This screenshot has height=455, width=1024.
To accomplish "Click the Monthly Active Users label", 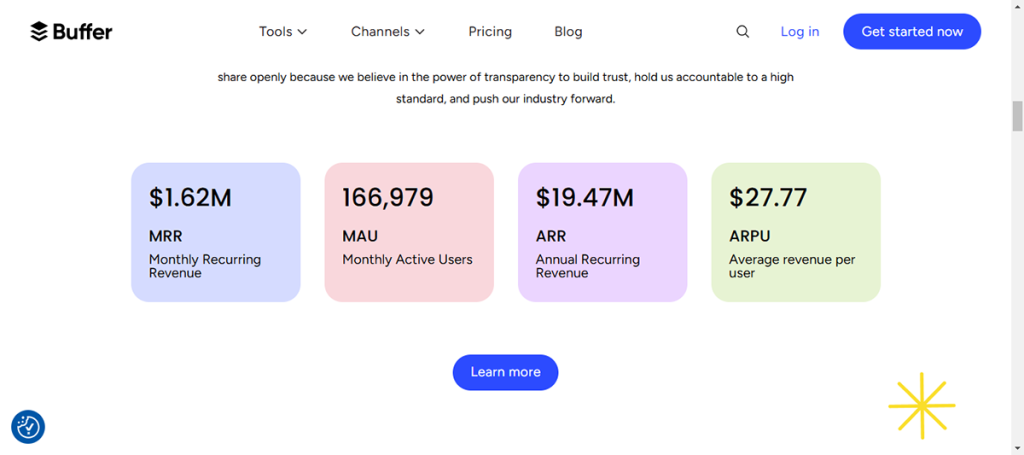I will (x=407, y=260).
